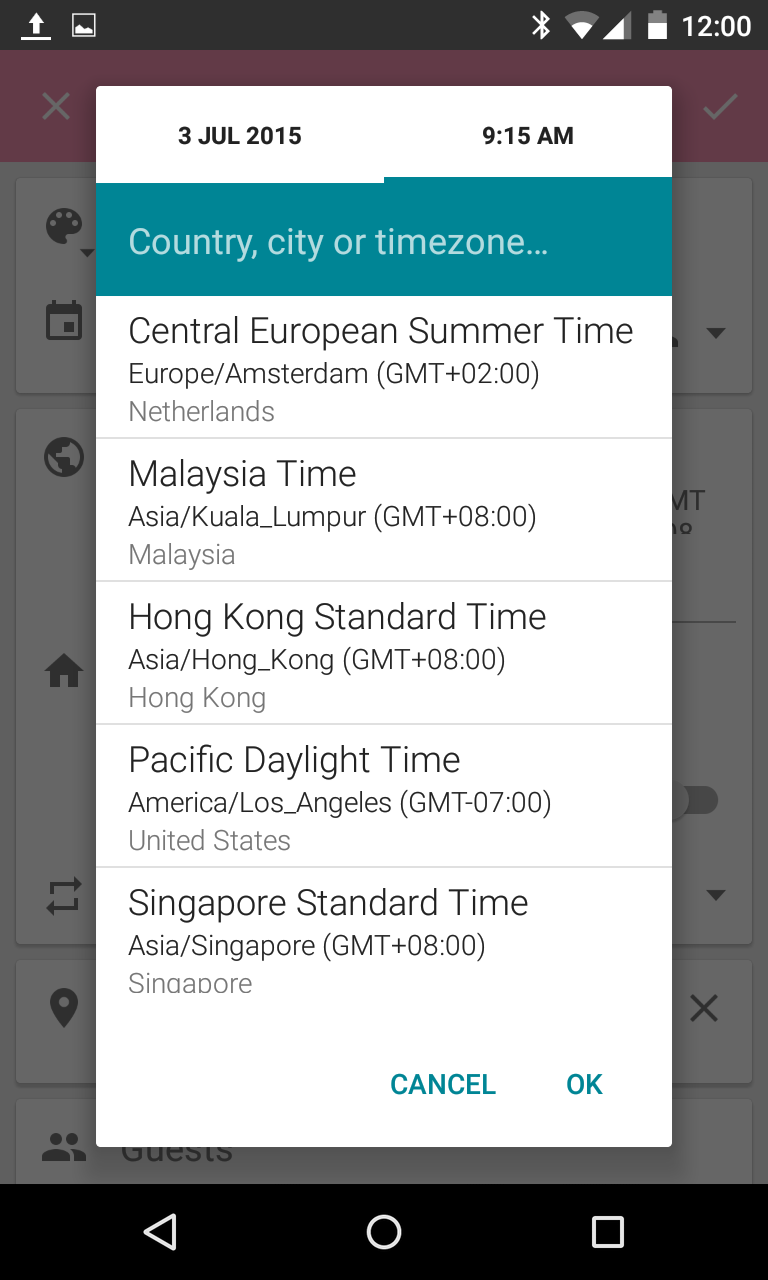Tap the Android back navigation button
The width and height of the screenshot is (768, 1280).
(x=160, y=1232)
